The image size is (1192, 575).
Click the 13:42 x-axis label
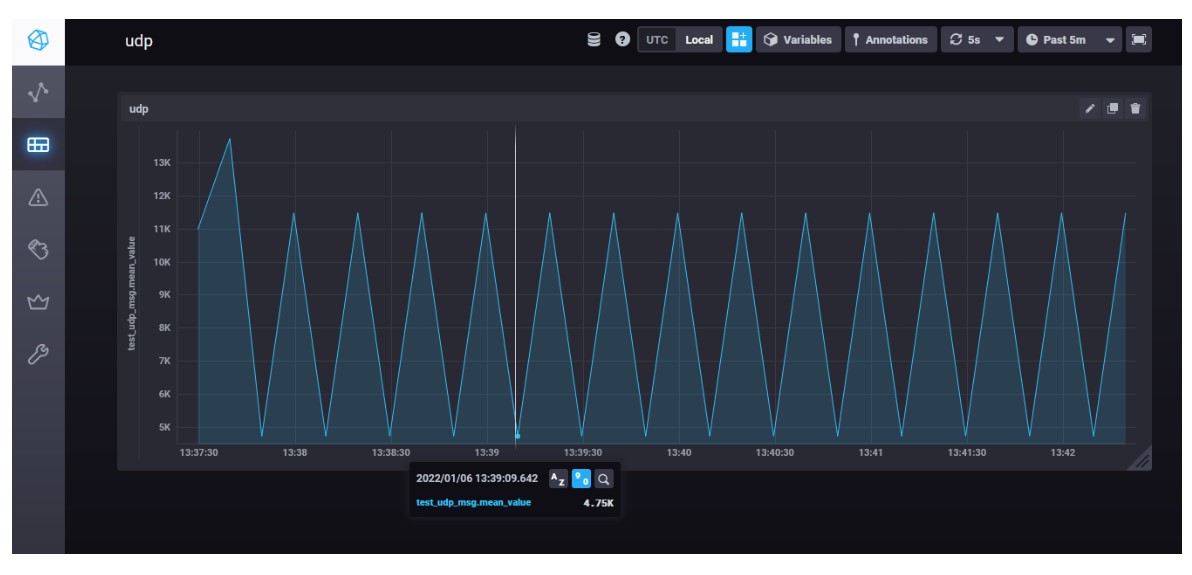(1063, 453)
